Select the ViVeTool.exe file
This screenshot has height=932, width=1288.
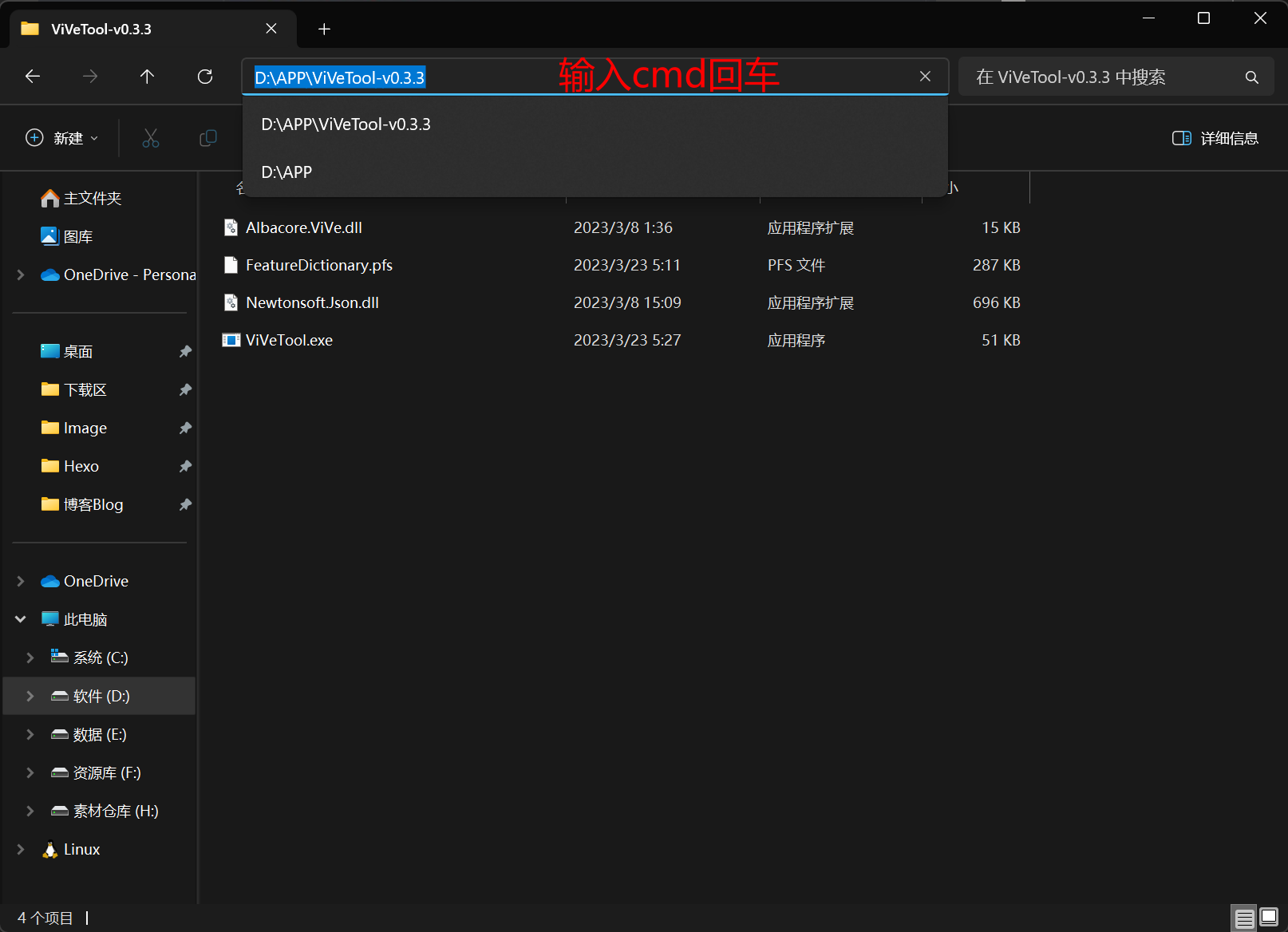289,340
